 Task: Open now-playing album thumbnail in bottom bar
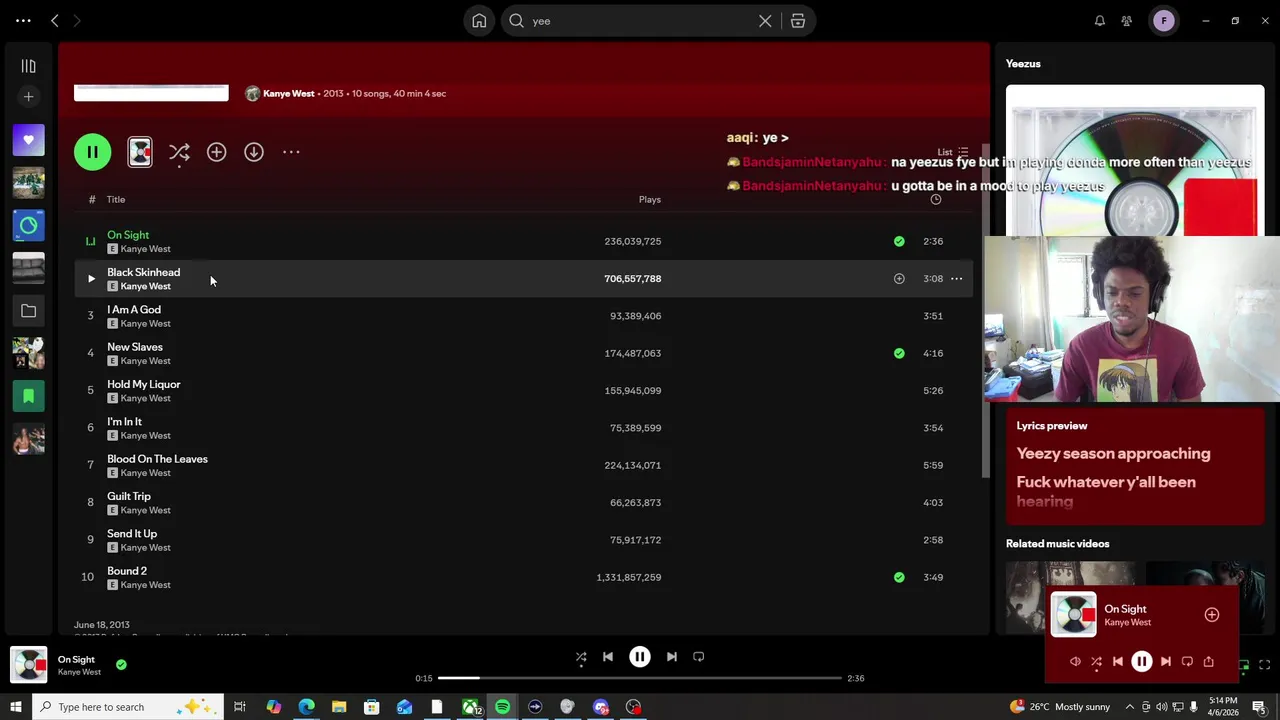coord(29,665)
